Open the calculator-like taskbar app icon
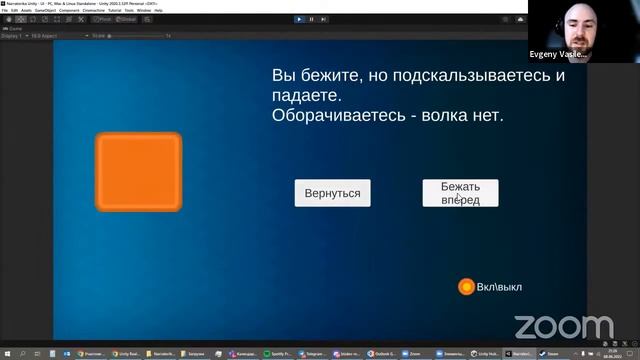This screenshot has height=360, width=640. [x=52, y=354]
